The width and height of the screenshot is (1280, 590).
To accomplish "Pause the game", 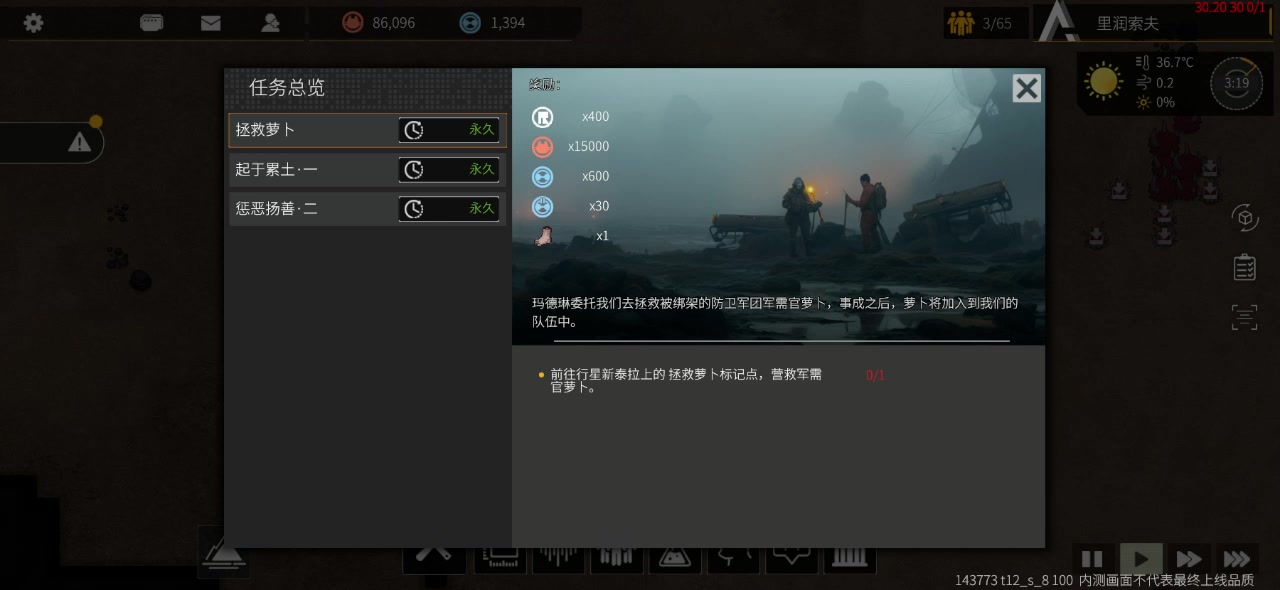I will click(x=1093, y=559).
